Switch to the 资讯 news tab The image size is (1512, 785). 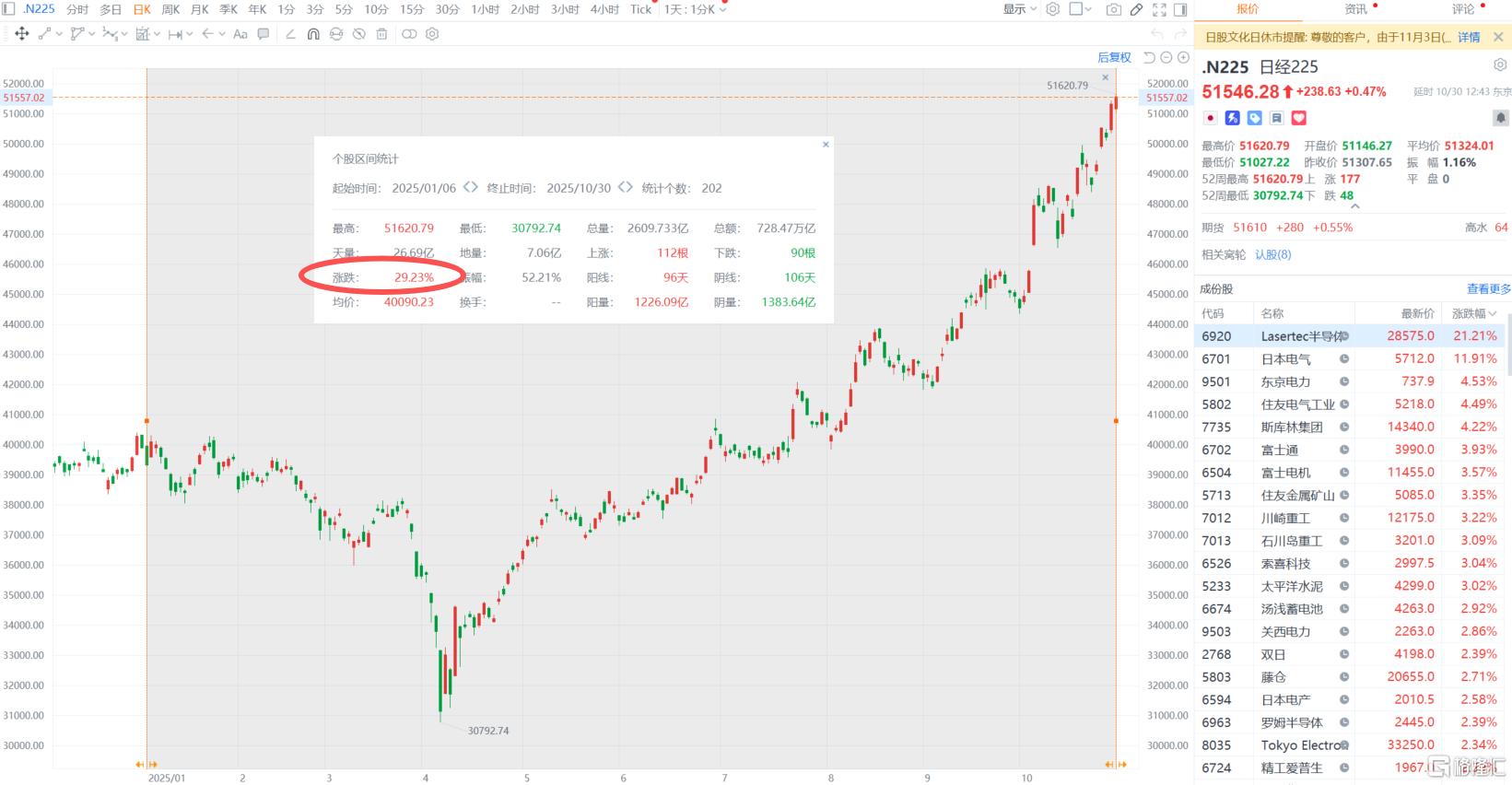pyautogui.click(x=1355, y=9)
